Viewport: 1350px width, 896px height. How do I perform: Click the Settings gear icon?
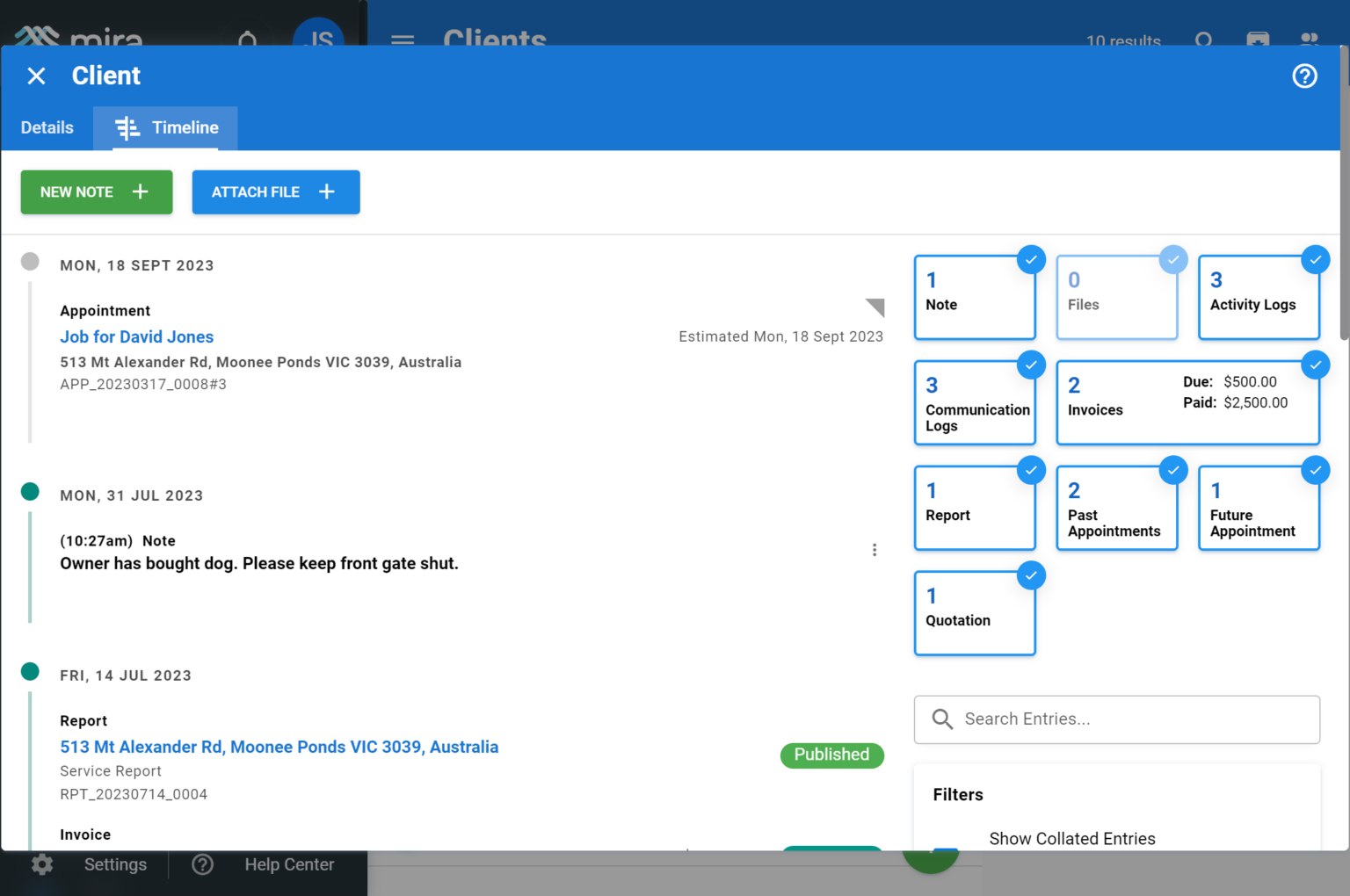41,864
